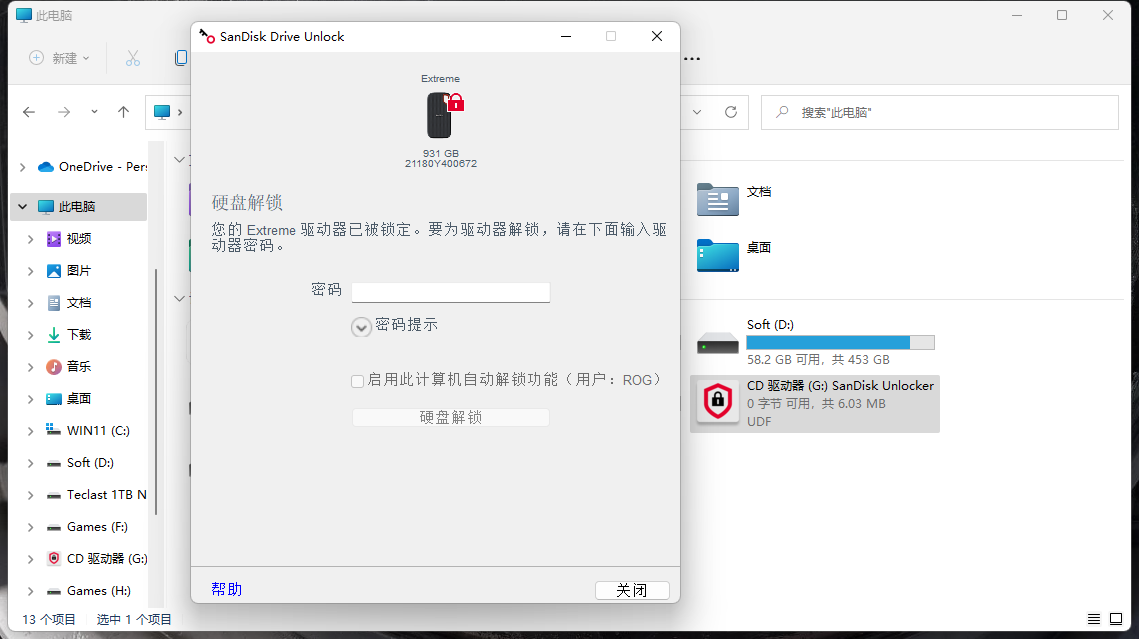Collapse 此电脑 in navigation pane
Viewport: 1139px width, 639px height.
(23, 207)
